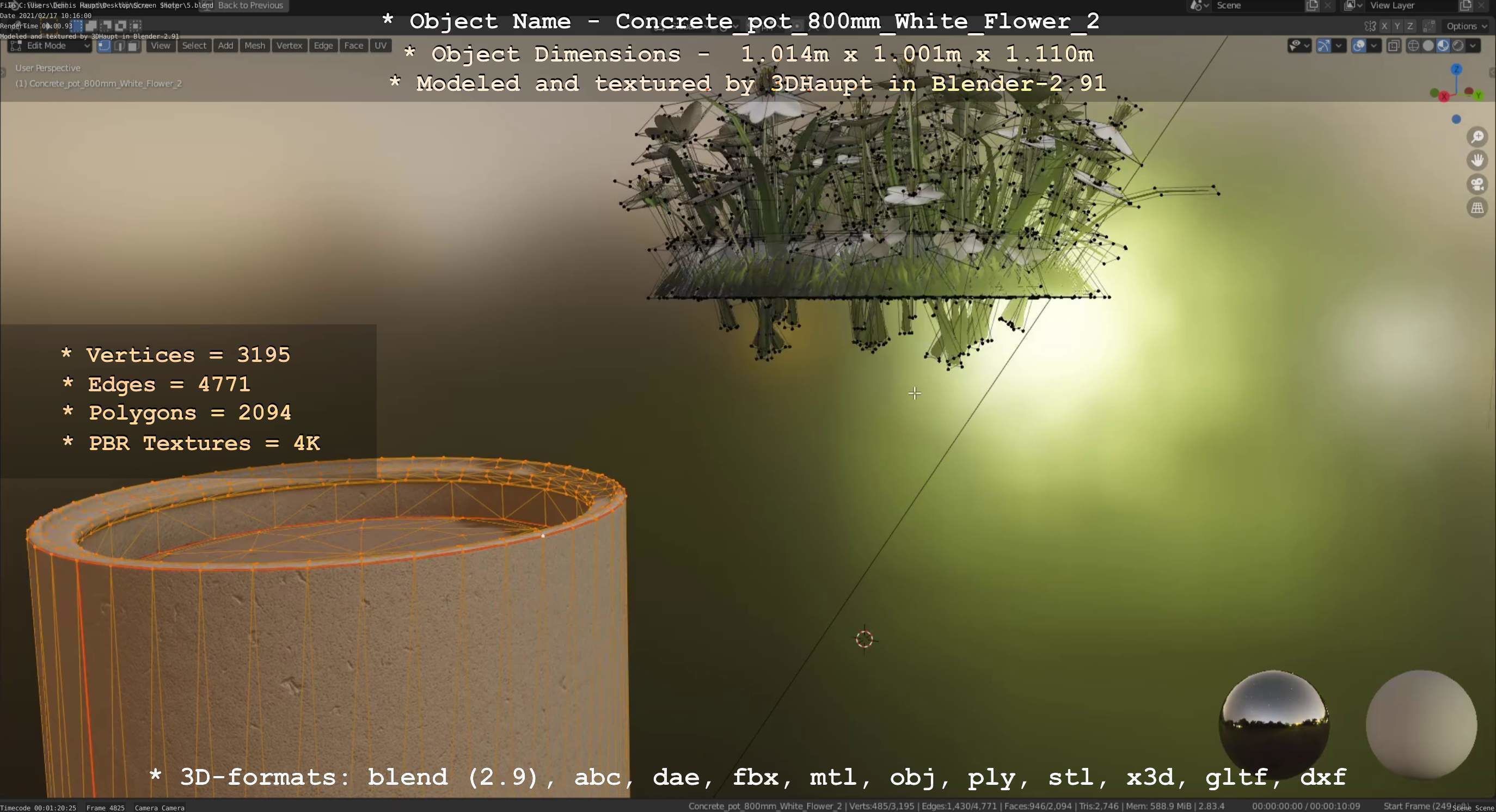
Task: Click the mesh symmetry butterfly icon
Action: [1370, 26]
